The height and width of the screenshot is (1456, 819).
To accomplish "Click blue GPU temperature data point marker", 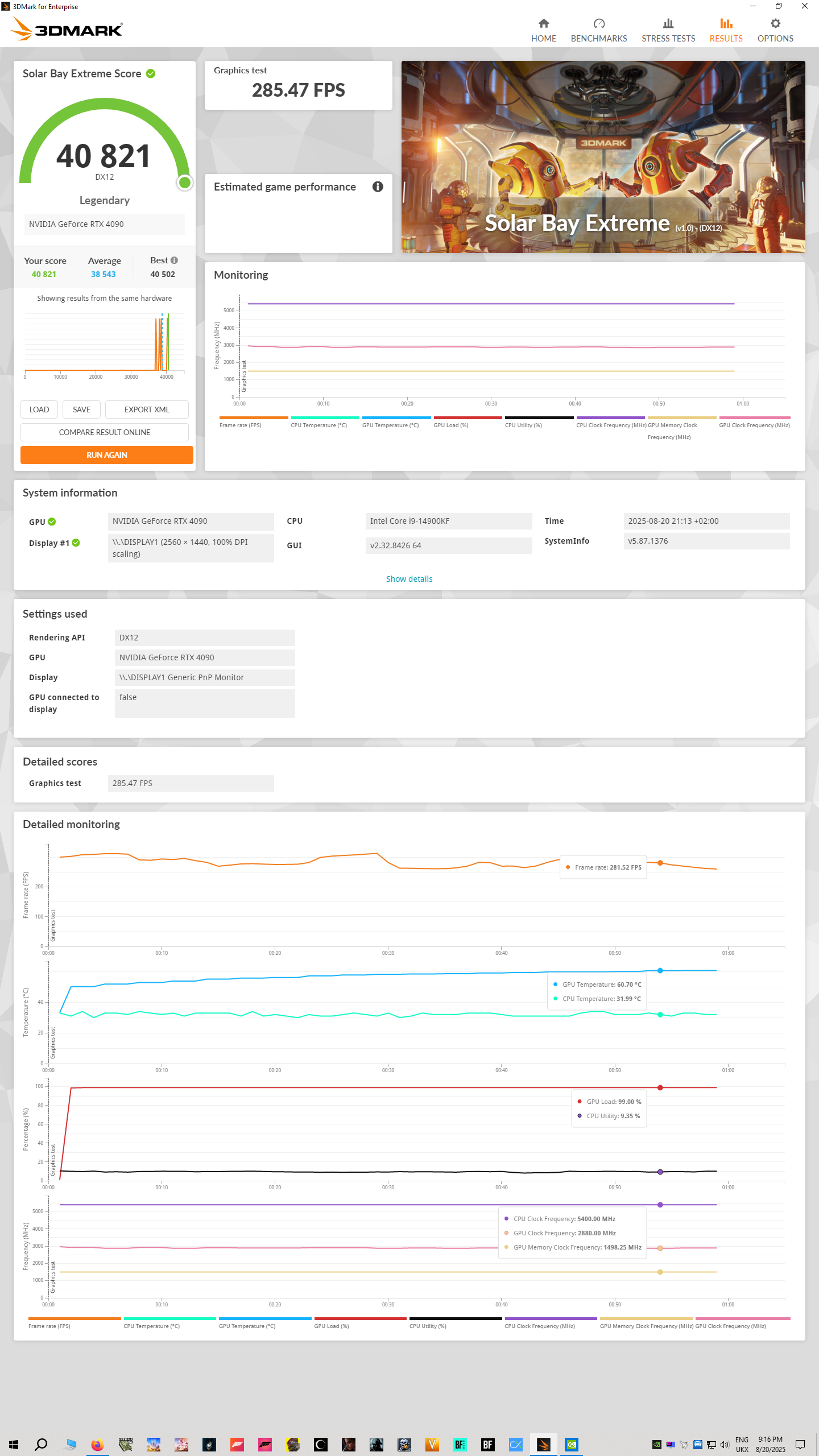I will [660, 970].
